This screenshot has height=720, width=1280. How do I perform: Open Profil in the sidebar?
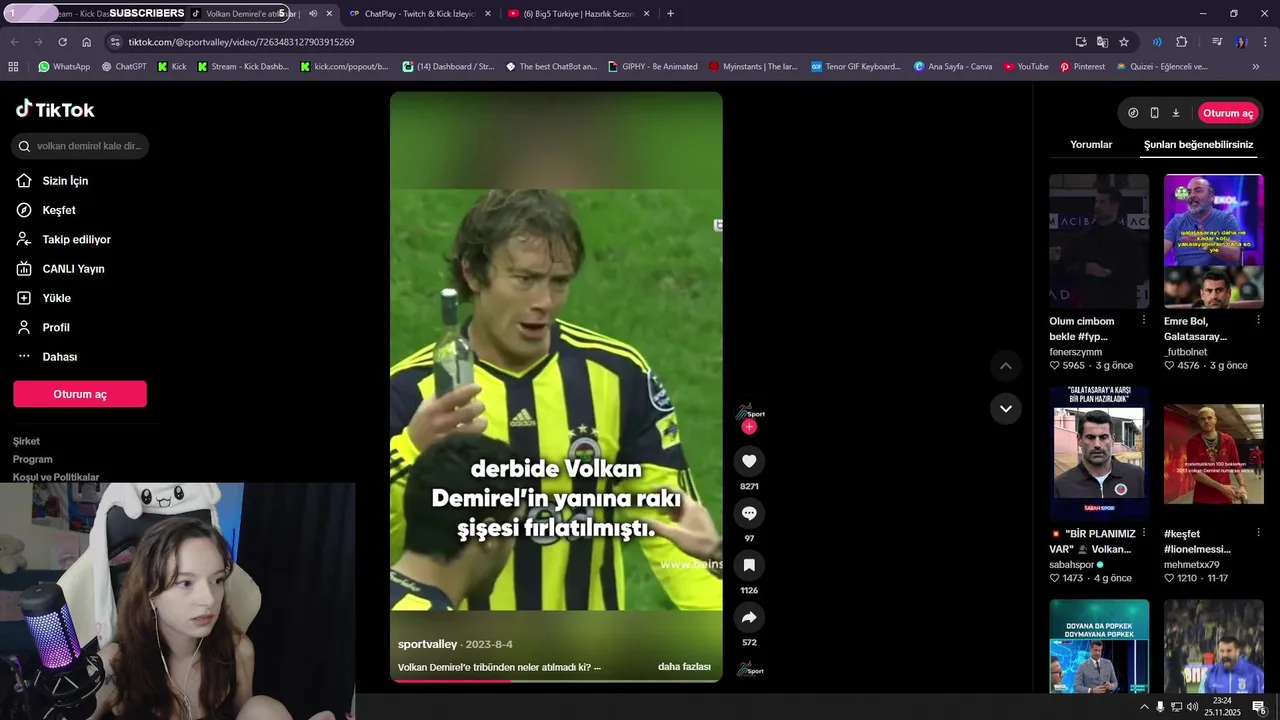[42, 328]
